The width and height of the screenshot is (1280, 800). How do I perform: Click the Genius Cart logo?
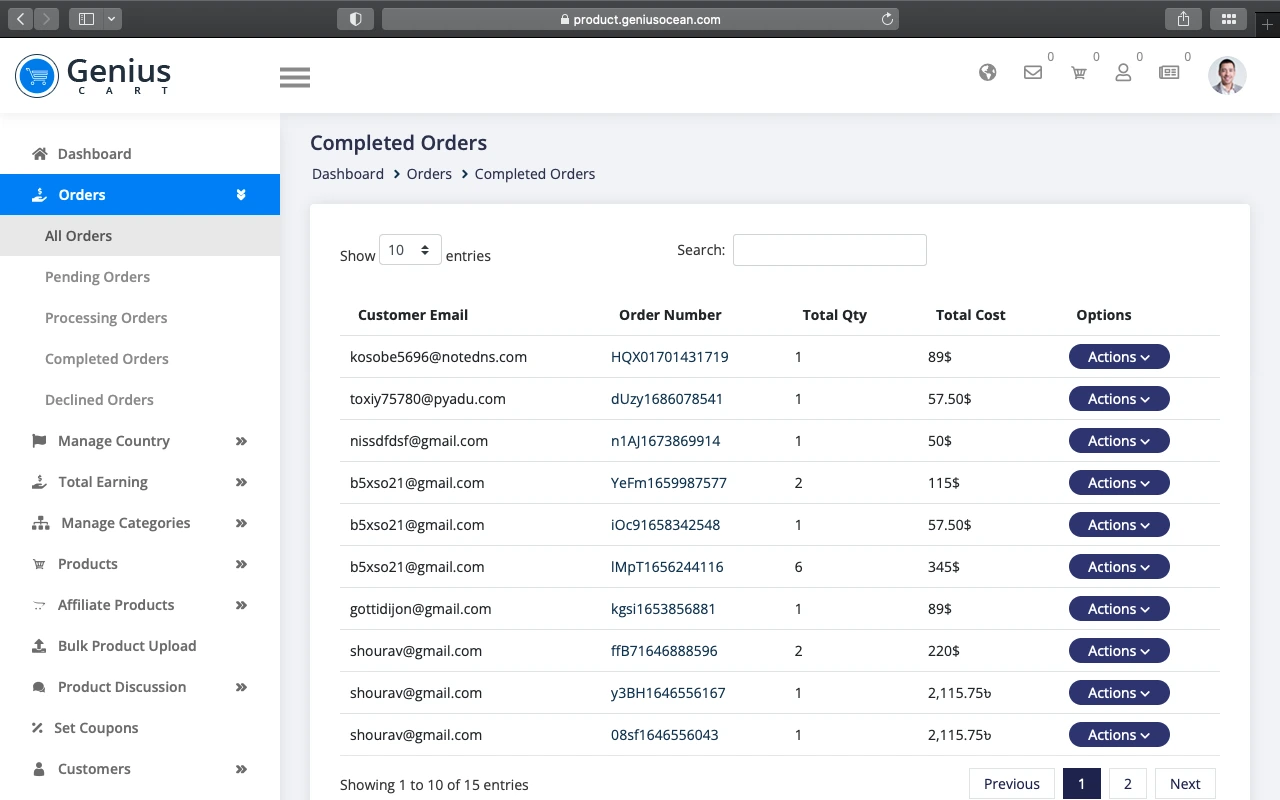pyautogui.click(x=93, y=76)
